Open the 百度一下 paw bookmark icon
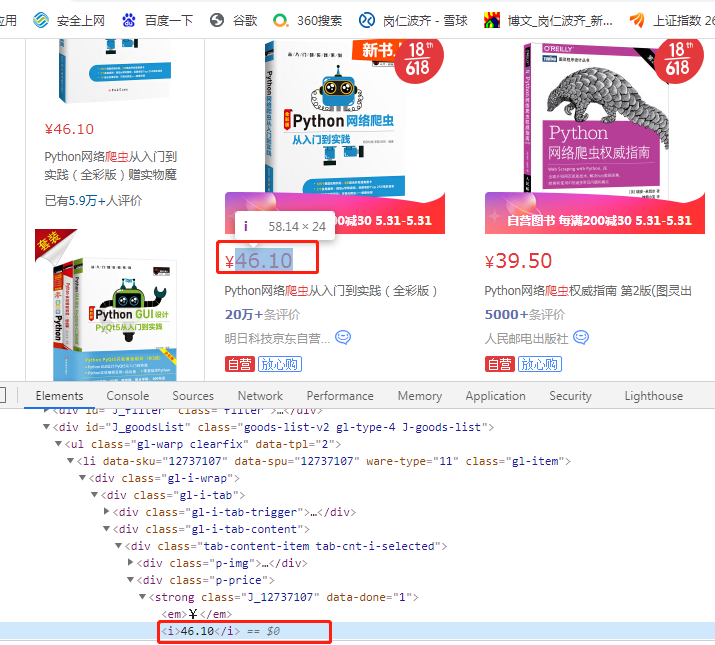Viewport: 715px width, 645px height. 129,20
